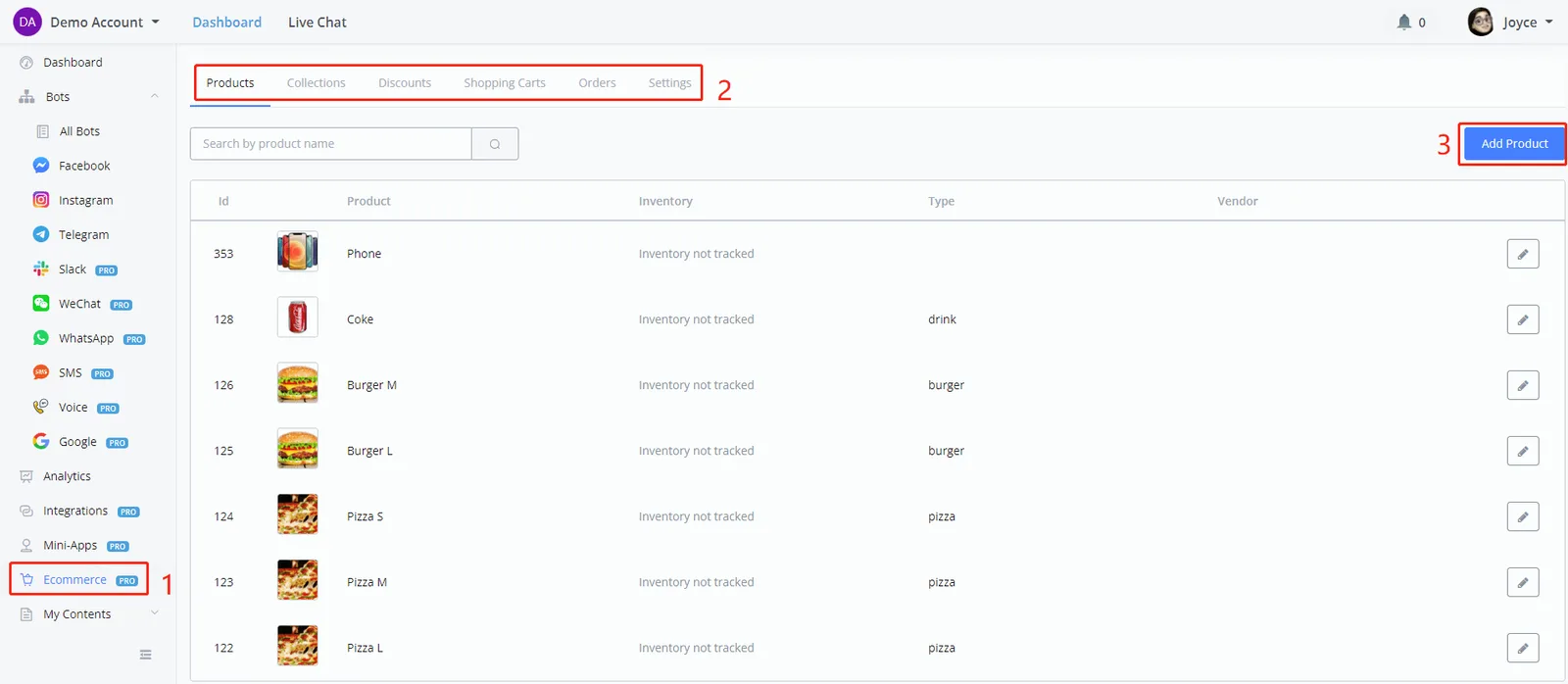The image size is (1568, 684).
Task: Open the WhatsApp bot channel
Action: click(x=88, y=338)
